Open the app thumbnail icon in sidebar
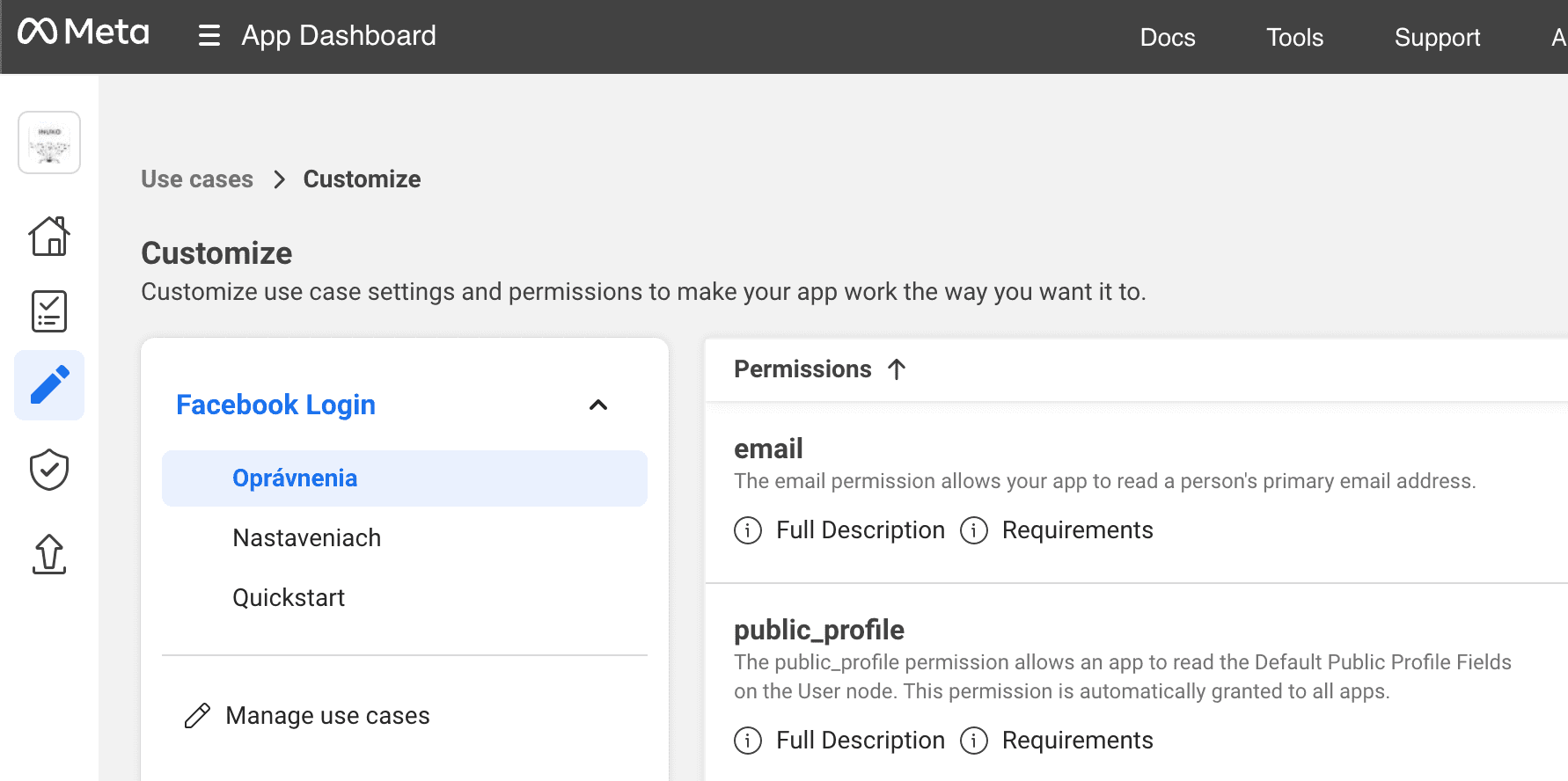 49,142
